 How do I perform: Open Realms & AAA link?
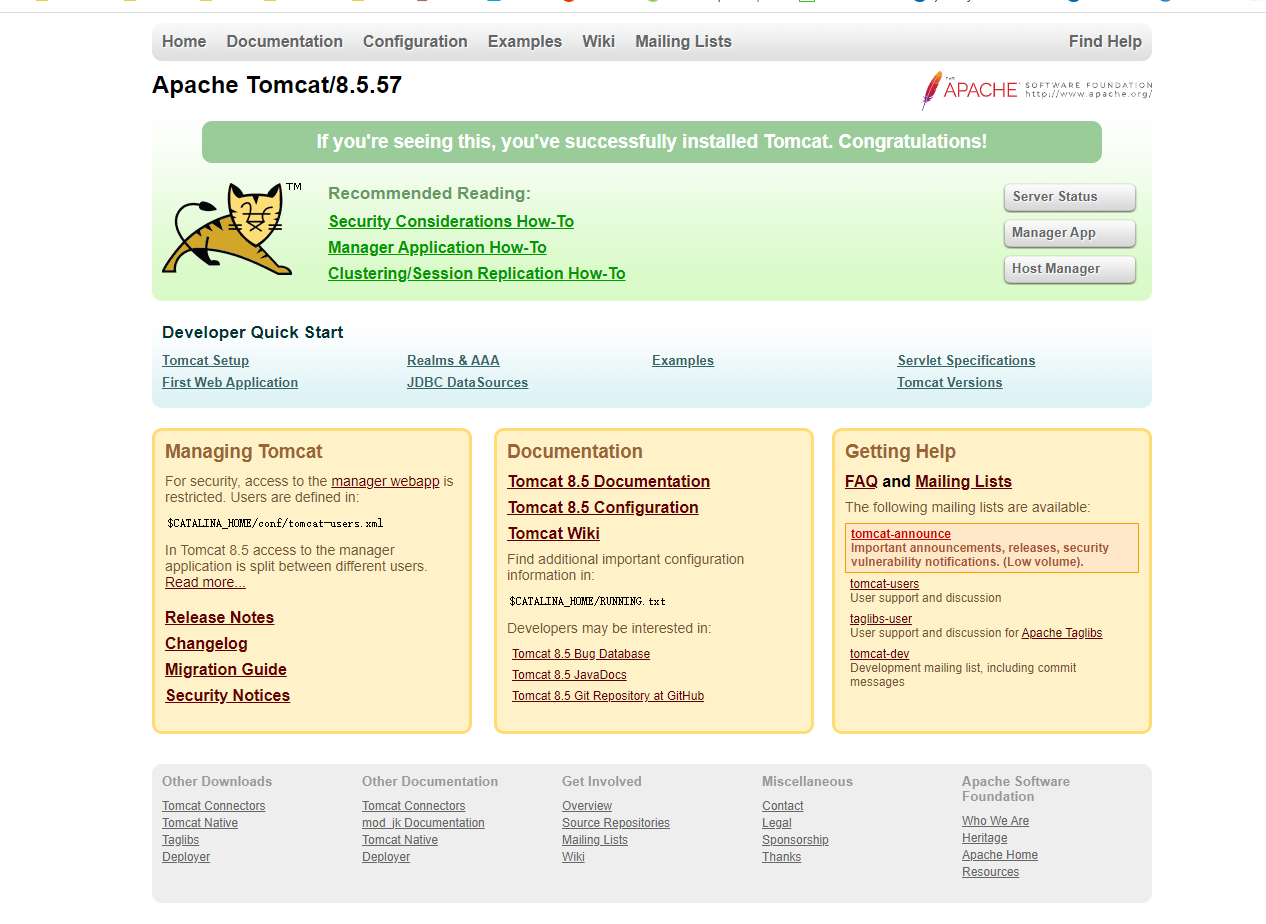pyautogui.click(x=453, y=360)
